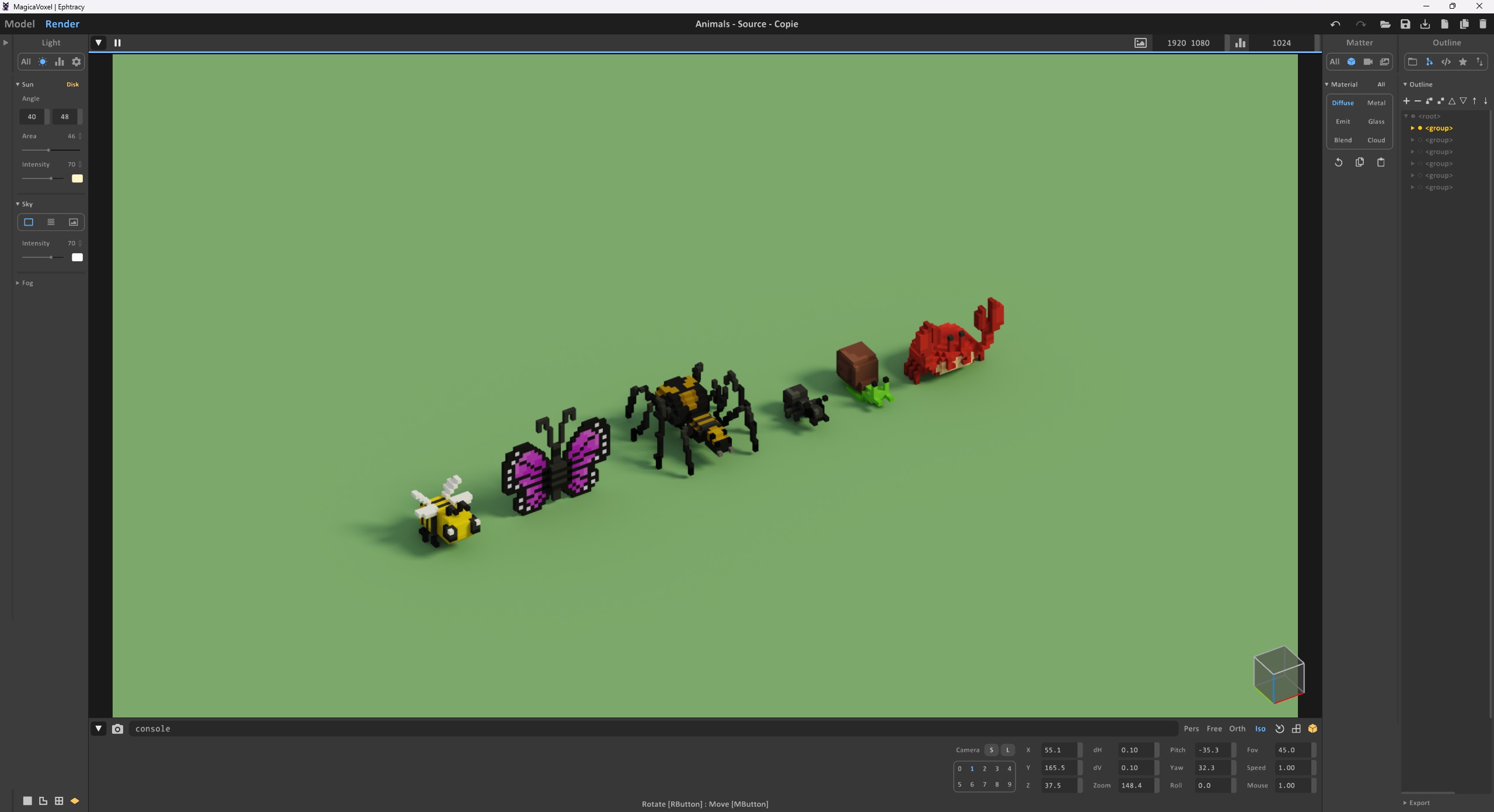Choose the Metal material type
This screenshot has width=1494, height=812.
[x=1376, y=103]
